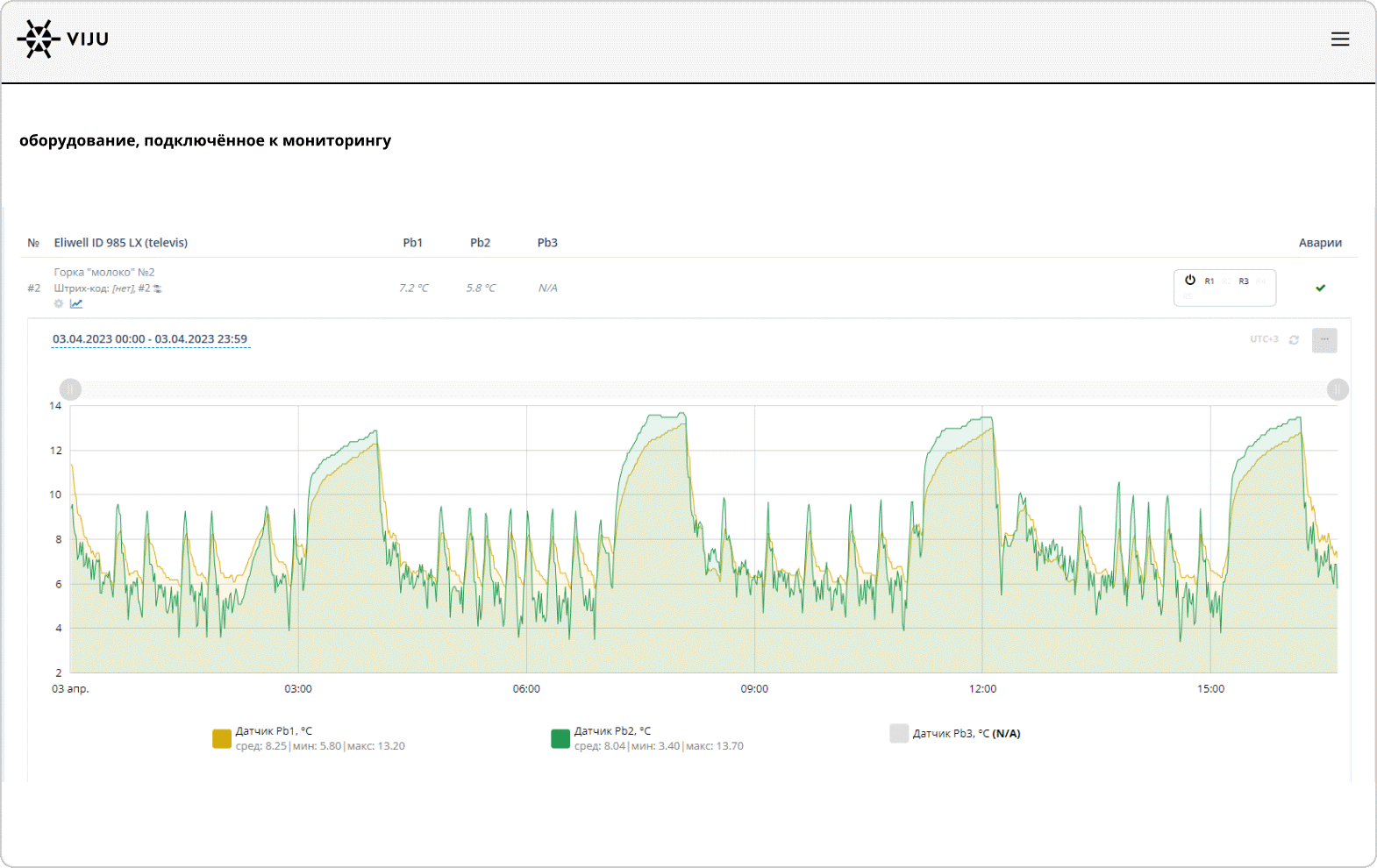Toggle the chart graph icon

pyautogui.click(x=76, y=303)
